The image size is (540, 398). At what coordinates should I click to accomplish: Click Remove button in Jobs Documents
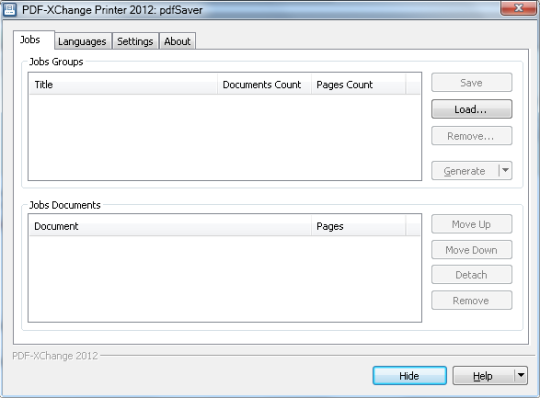click(471, 300)
